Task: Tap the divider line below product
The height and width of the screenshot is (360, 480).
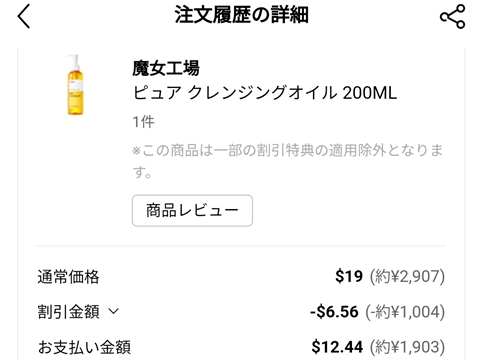Action: point(241,246)
